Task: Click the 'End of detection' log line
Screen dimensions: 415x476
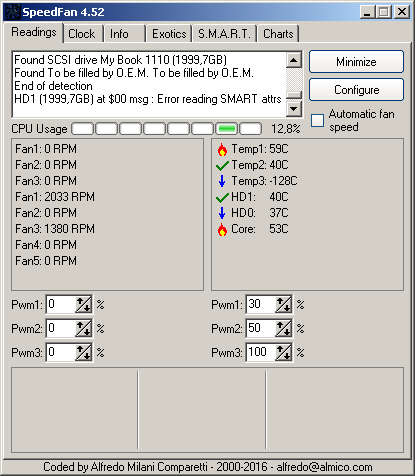Action: coord(53,86)
